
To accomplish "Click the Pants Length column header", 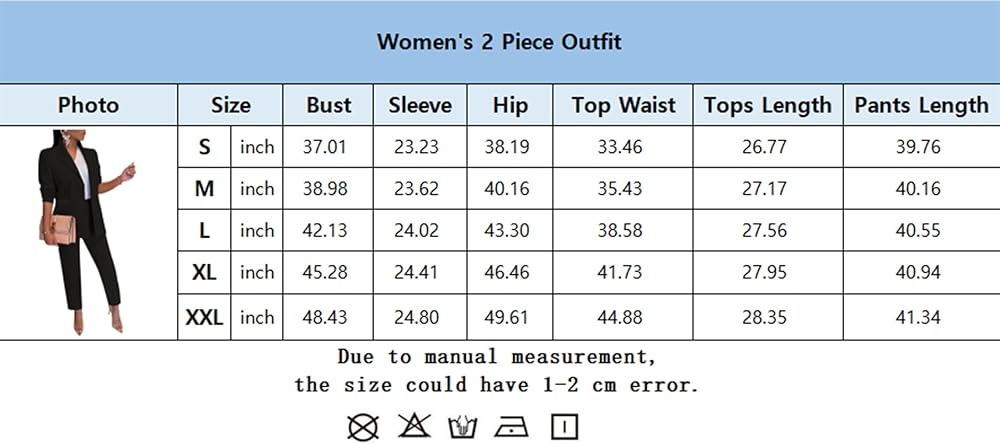I will coord(921,105).
